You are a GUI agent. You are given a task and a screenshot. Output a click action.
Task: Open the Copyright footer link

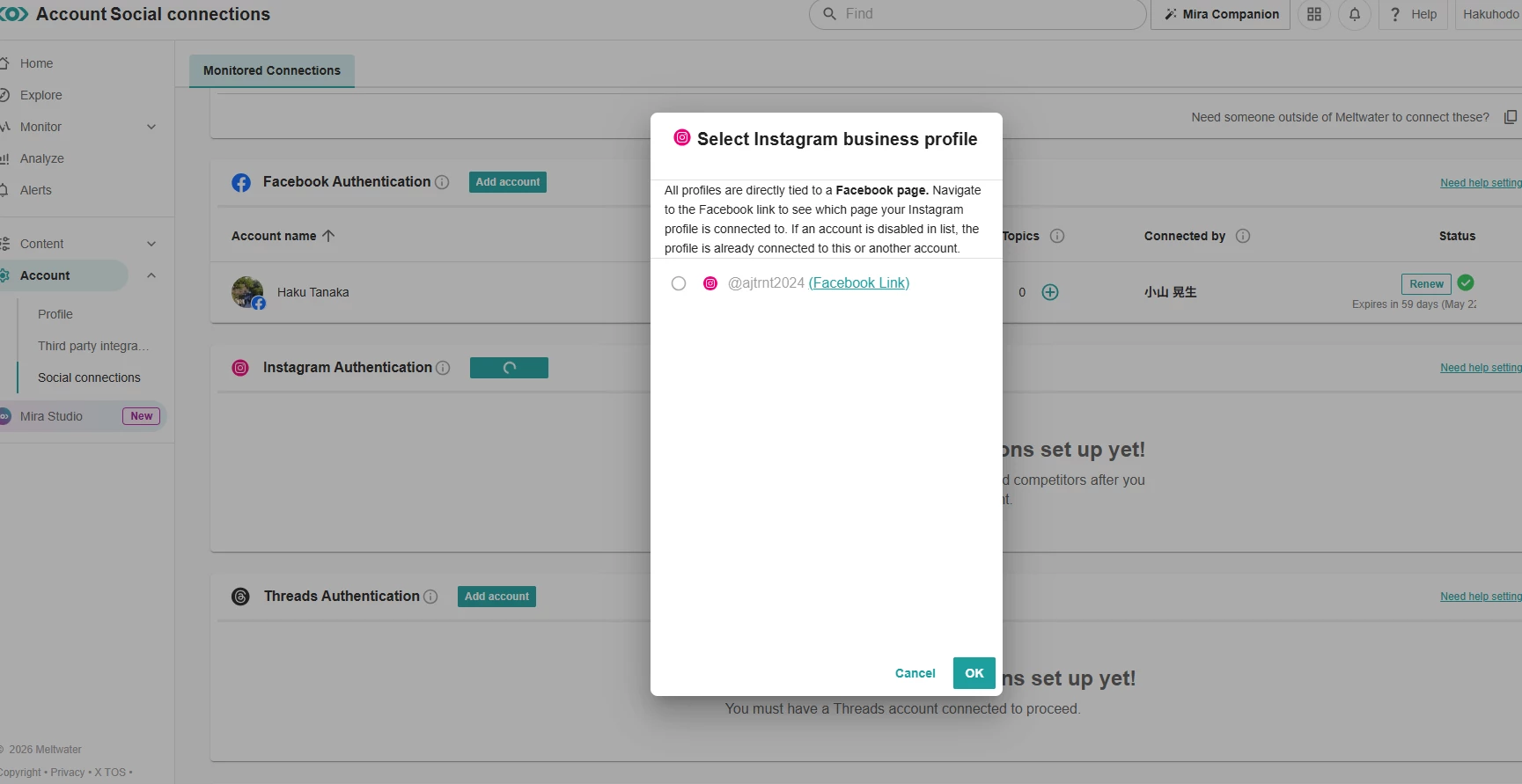click(20, 773)
